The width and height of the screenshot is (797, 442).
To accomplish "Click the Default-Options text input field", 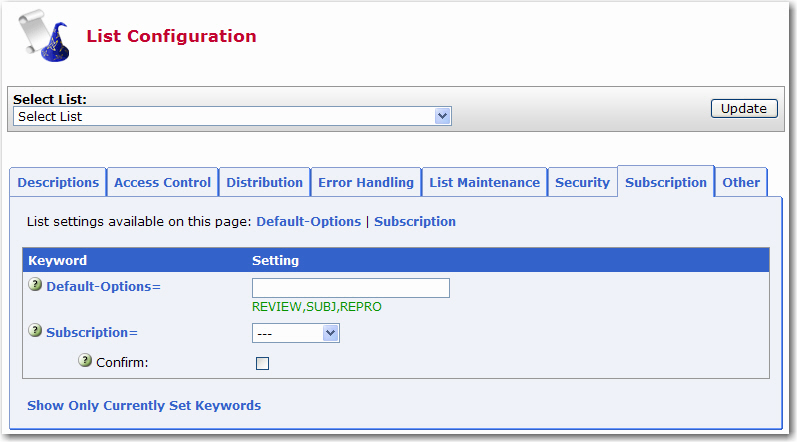I will pos(351,288).
